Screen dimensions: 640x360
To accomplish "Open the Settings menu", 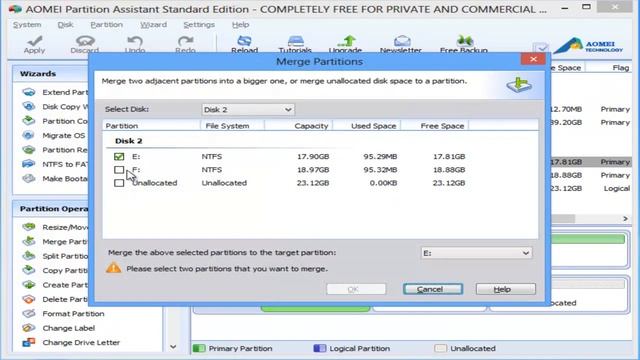I will pyautogui.click(x=199, y=25).
